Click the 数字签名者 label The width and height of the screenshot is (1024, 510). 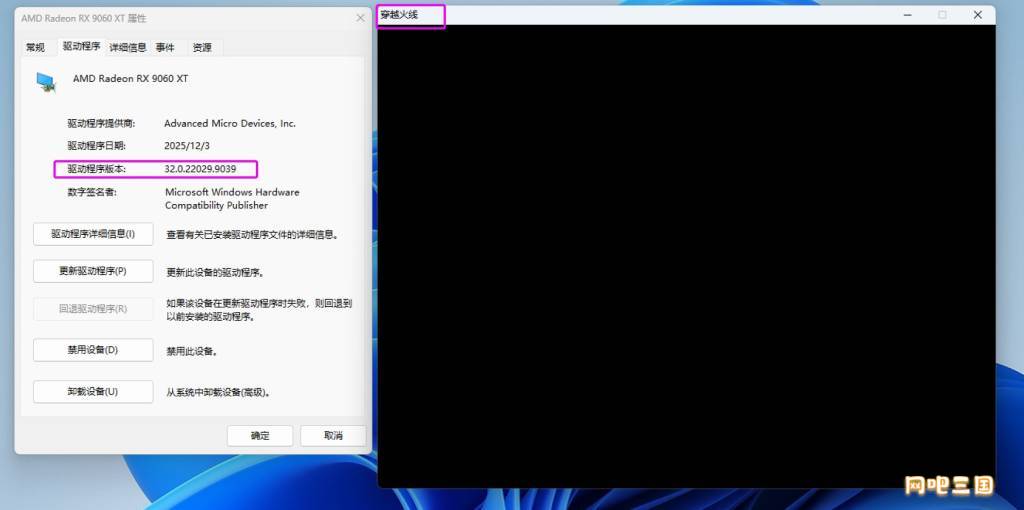(92, 192)
